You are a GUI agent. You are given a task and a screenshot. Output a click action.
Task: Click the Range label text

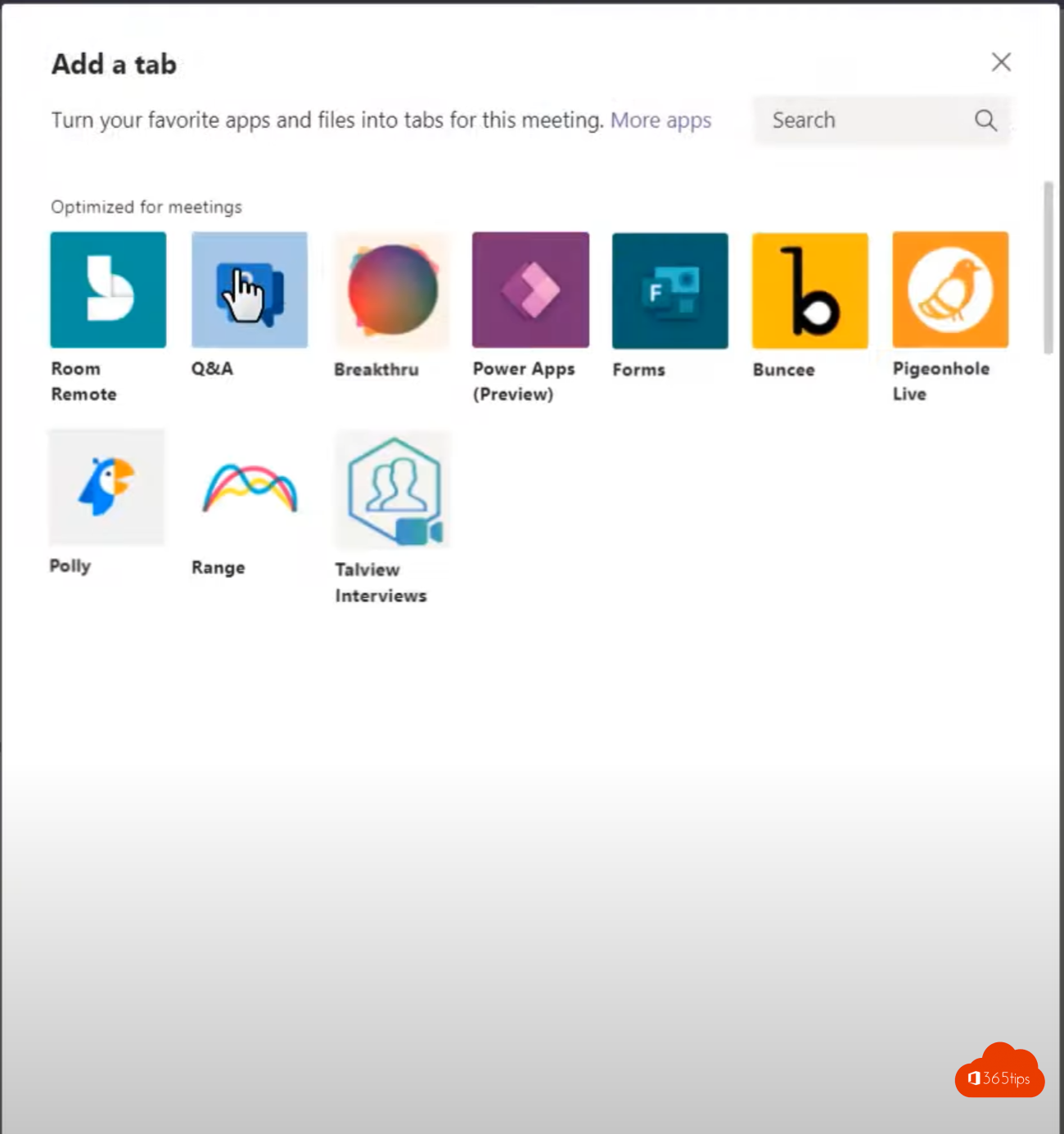tap(219, 568)
